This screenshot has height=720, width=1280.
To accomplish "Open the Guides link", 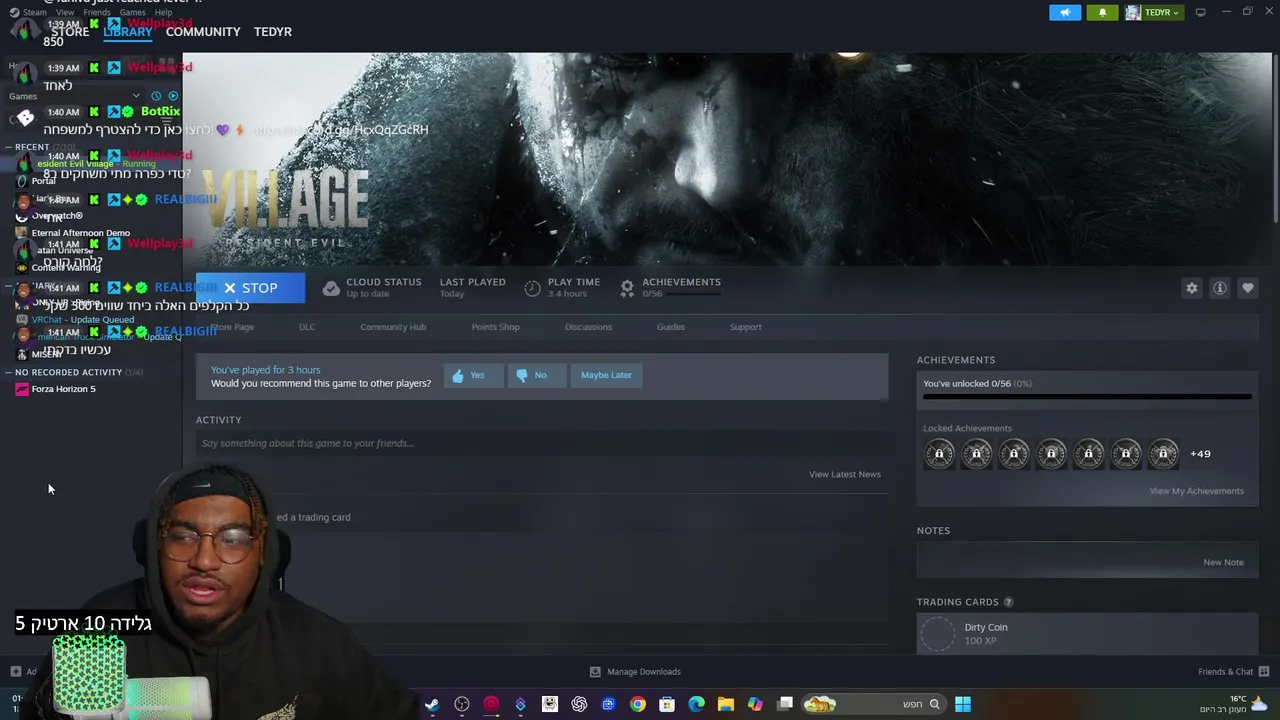I will 671,327.
